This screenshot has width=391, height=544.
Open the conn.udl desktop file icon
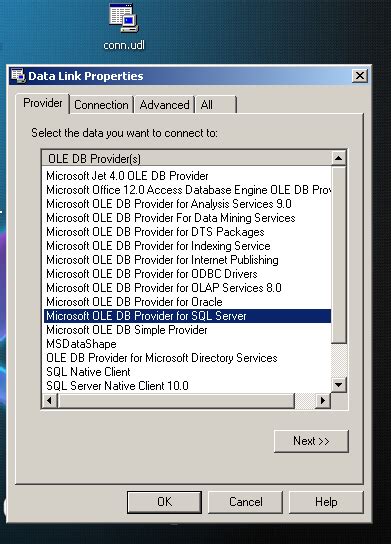point(124,26)
